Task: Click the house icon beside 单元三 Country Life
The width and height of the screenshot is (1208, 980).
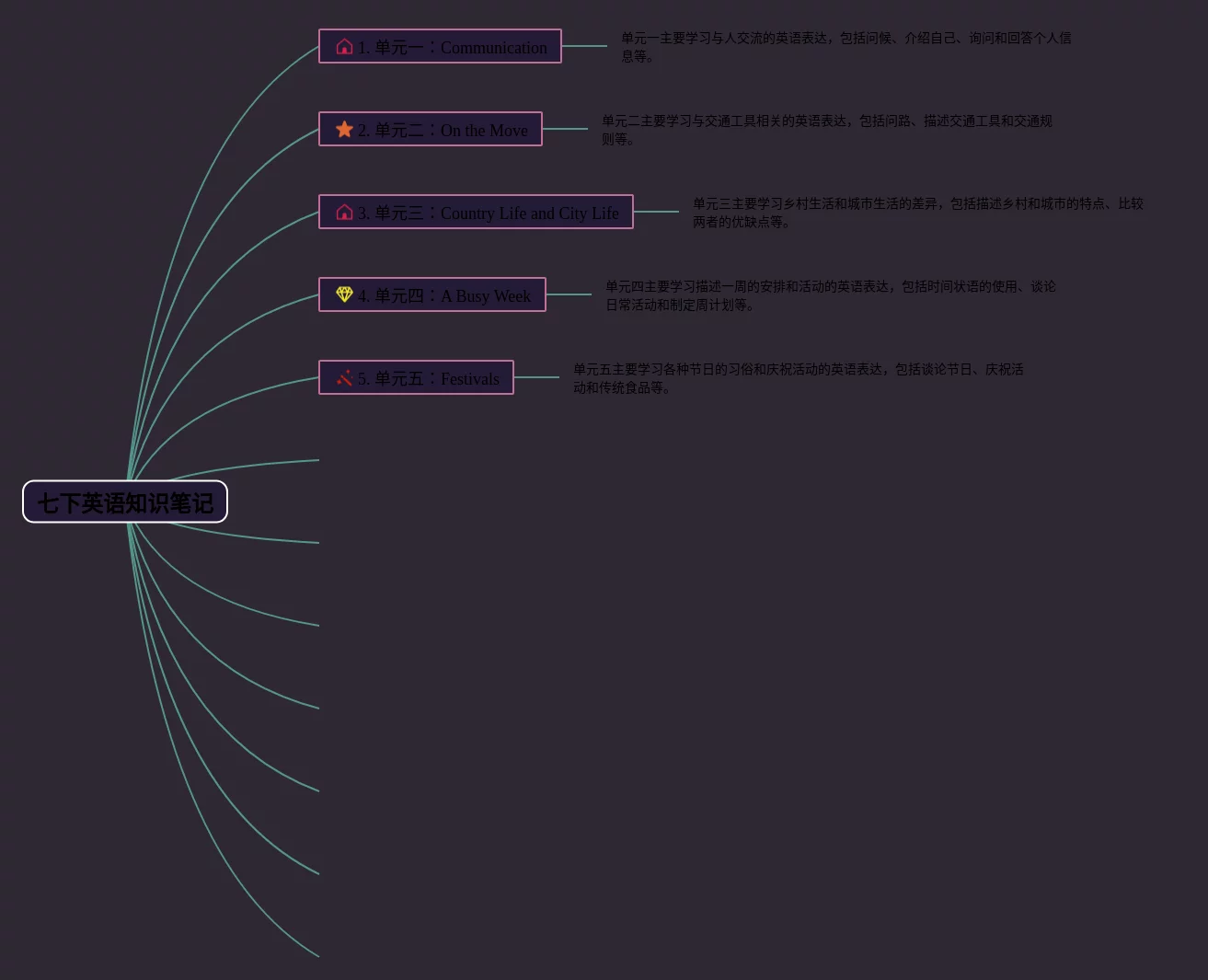Action: 344,213
